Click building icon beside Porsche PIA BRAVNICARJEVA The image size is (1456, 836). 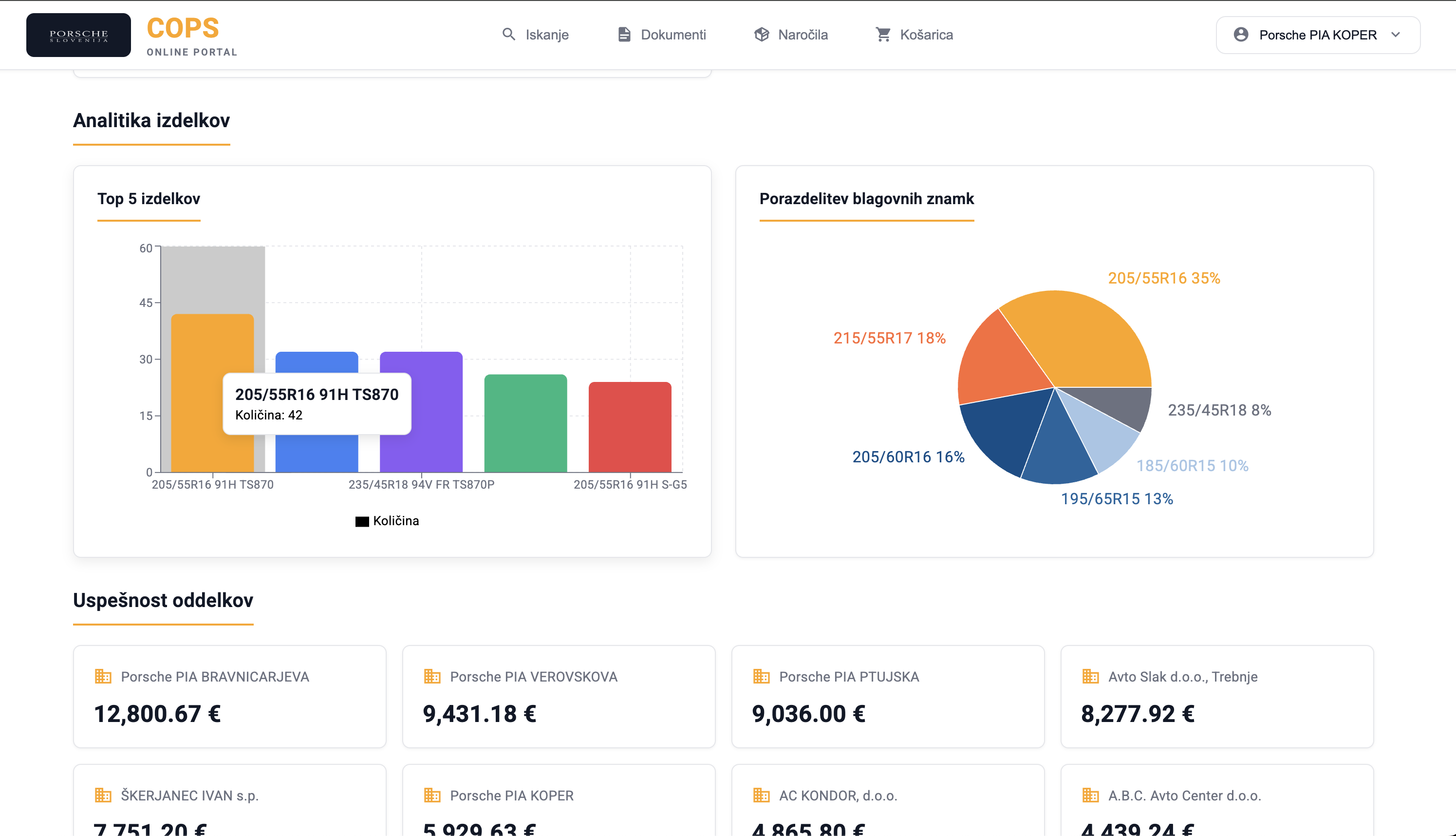pos(103,676)
